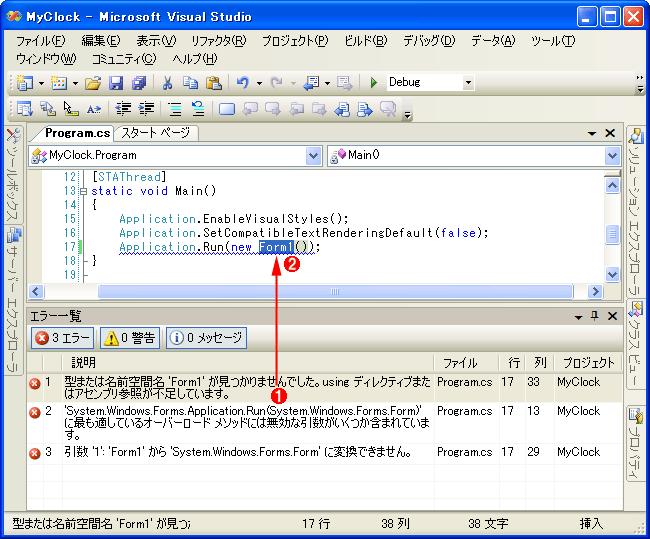Viewport: 650px width, 539px height.
Task: Open the undo history dropdown arrow
Action: 260,83
